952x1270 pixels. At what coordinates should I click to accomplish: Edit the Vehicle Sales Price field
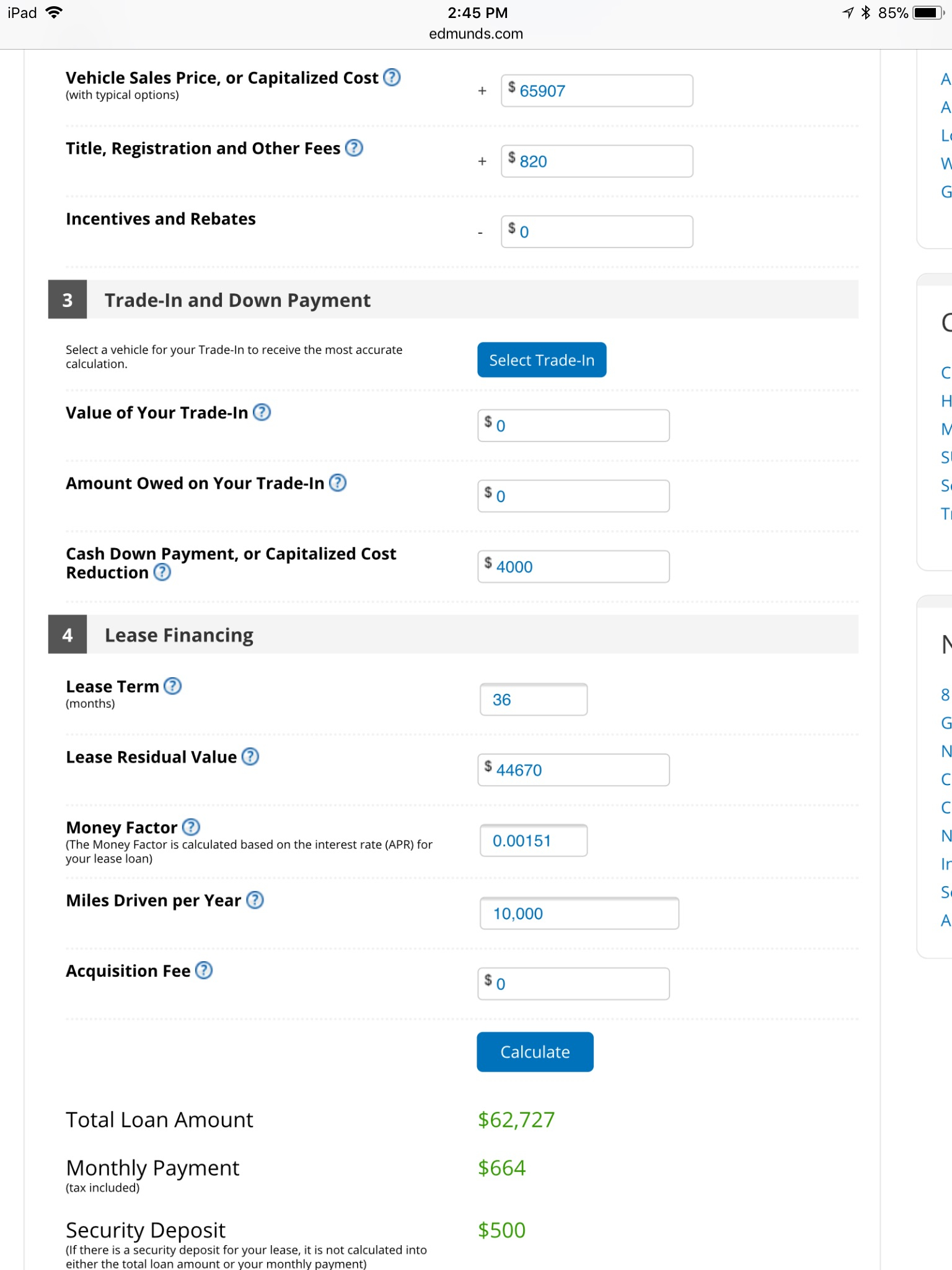point(597,91)
